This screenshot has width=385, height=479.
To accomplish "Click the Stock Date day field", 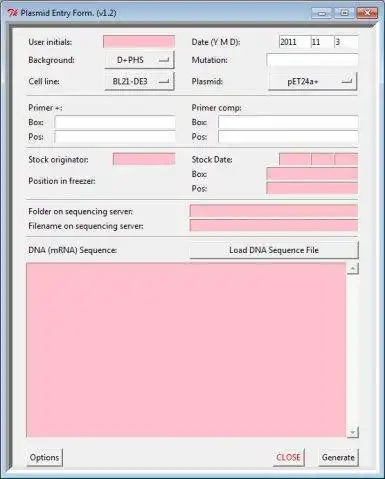I will (346, 159).
